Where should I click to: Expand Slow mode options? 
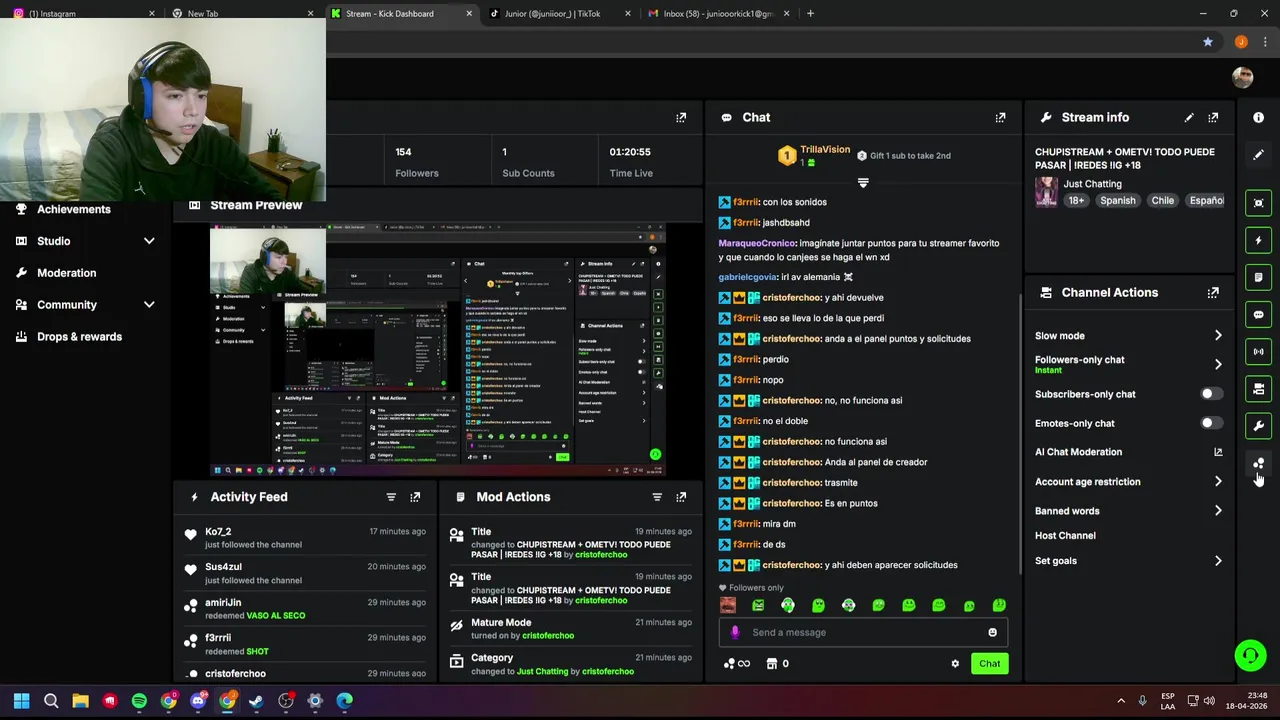1218,336
